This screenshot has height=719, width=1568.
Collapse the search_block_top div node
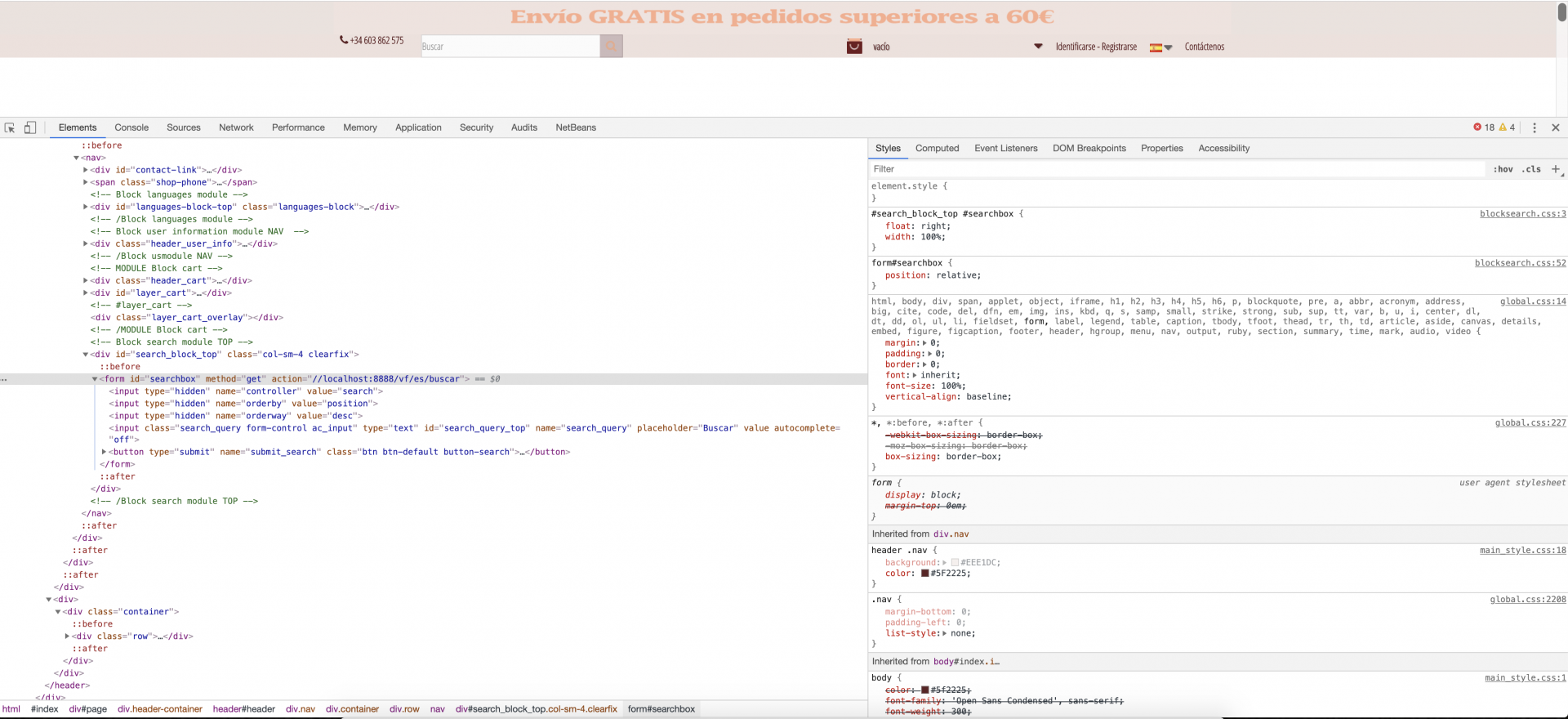pos(86,355)
